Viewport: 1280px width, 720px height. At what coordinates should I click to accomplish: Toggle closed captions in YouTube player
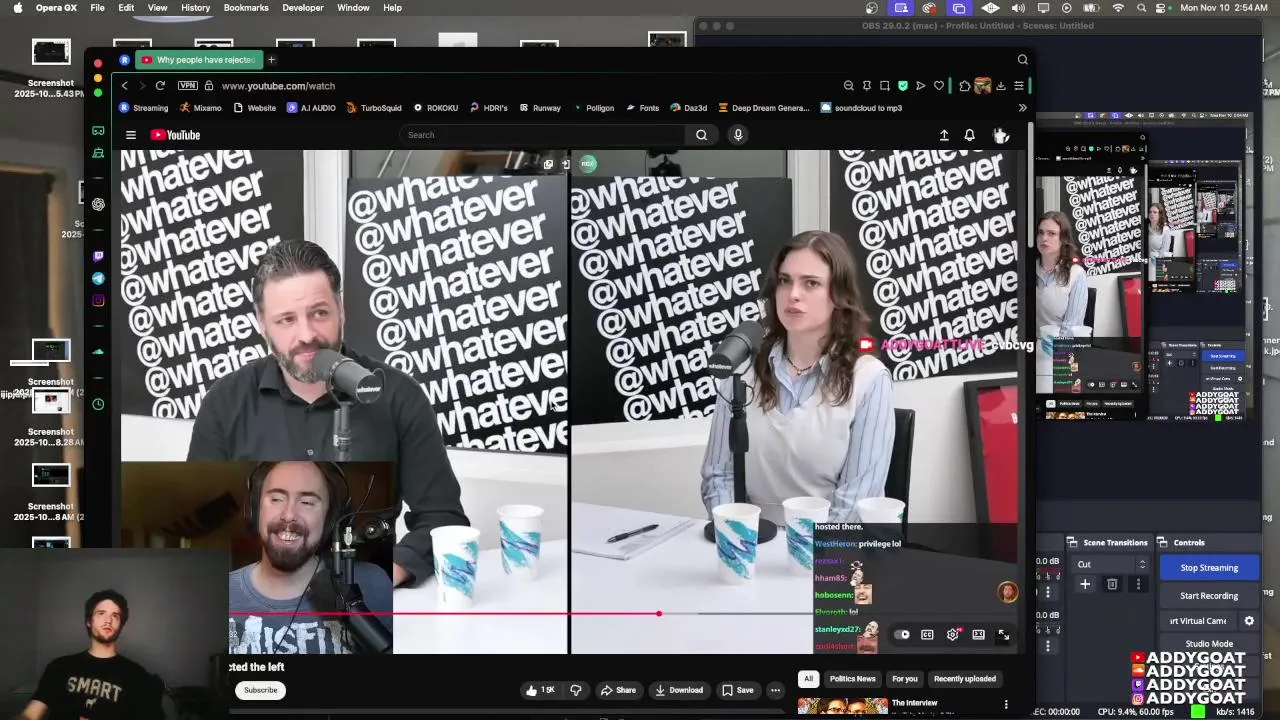tap(927, 634)
